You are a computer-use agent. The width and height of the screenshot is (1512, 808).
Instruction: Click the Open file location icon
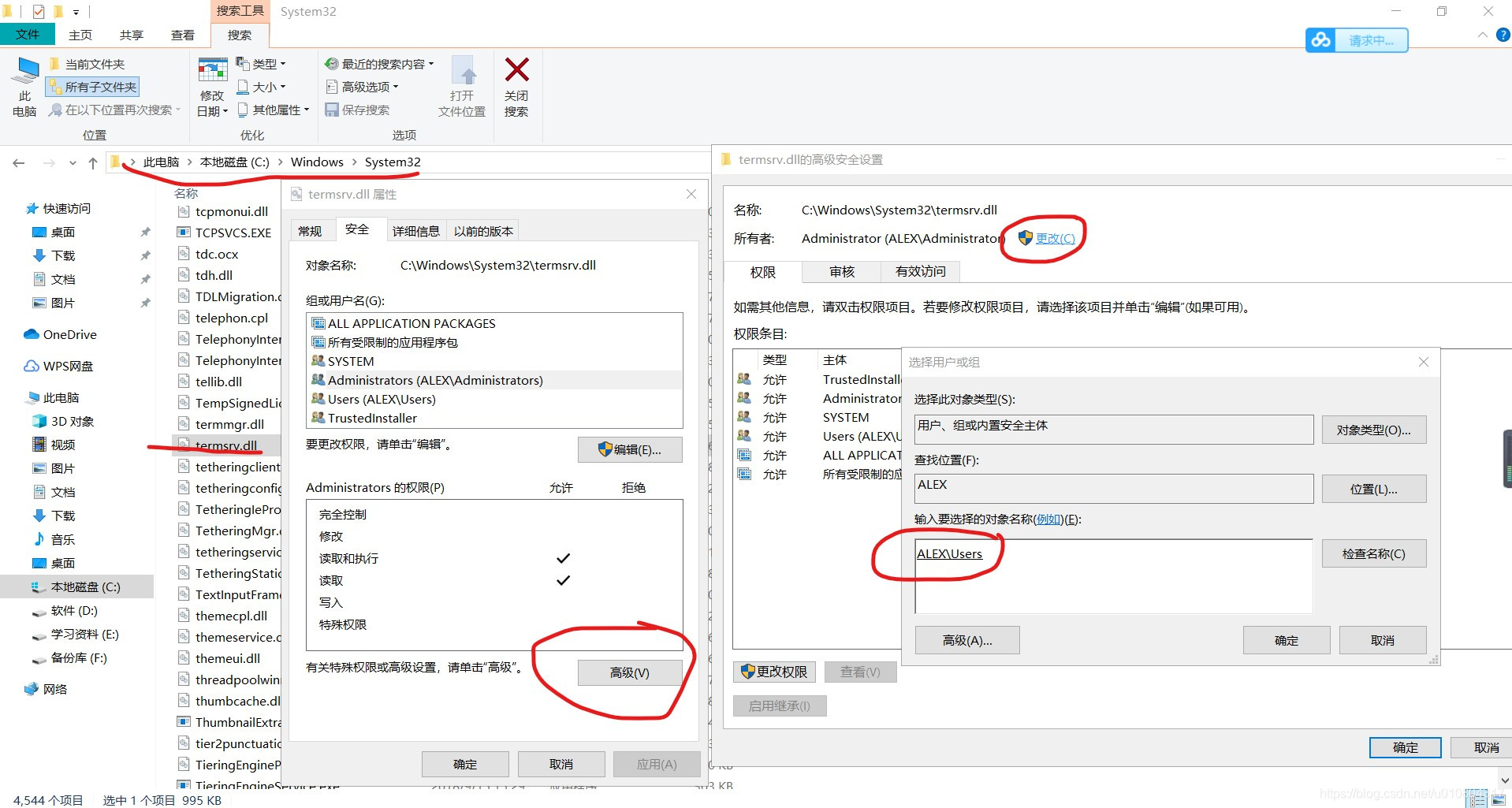(x=463, y=87)
